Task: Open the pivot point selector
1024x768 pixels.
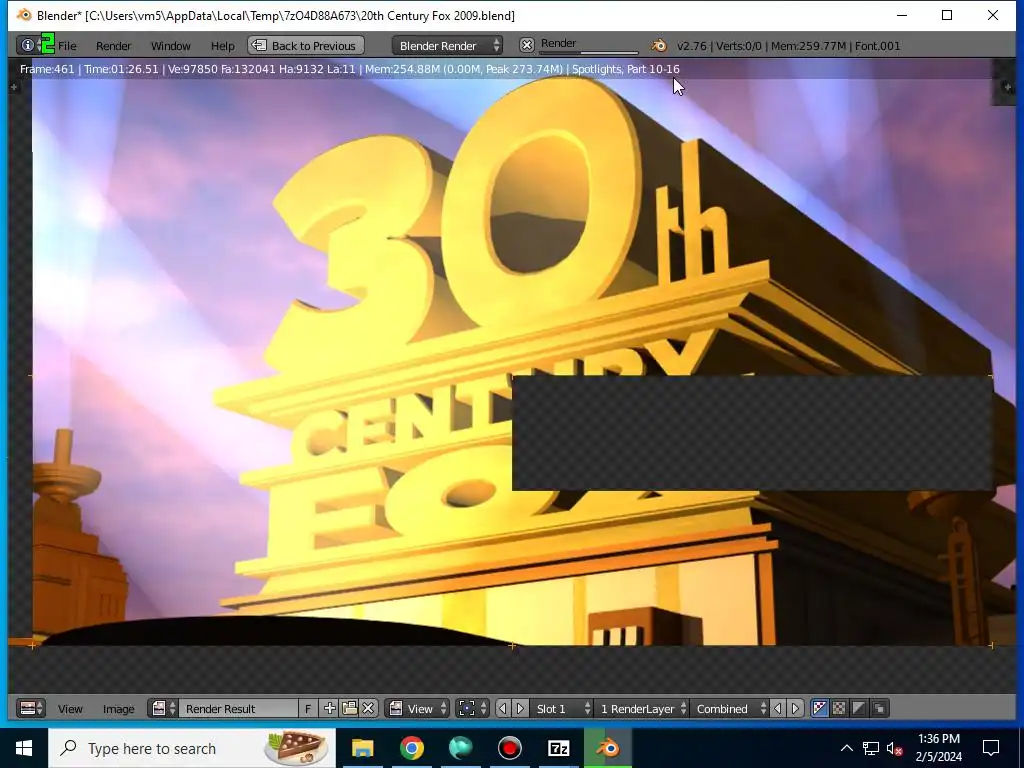Action: click(472, 709)
